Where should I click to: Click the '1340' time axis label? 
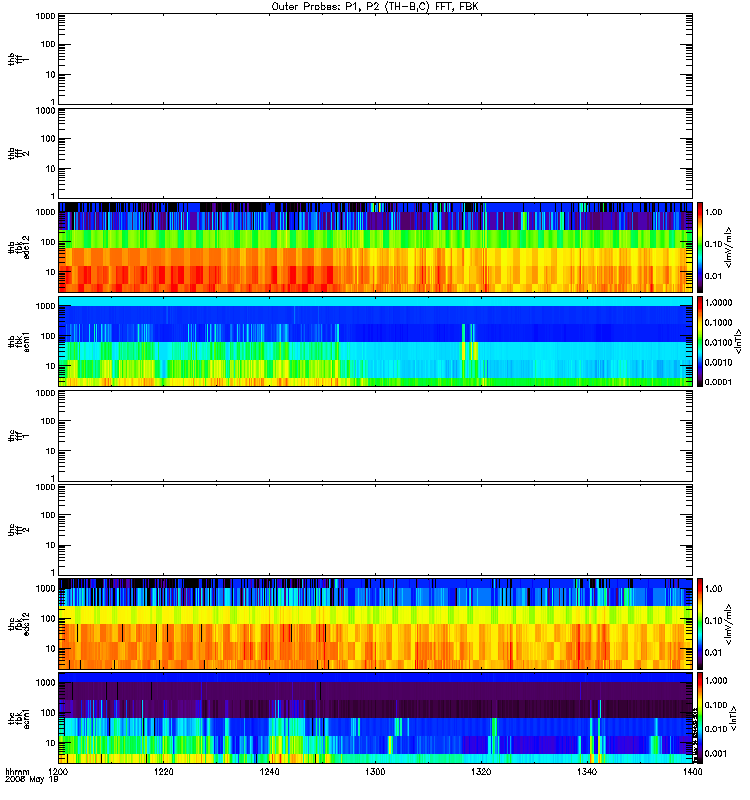pyautogui.click(x=587, y=772)
